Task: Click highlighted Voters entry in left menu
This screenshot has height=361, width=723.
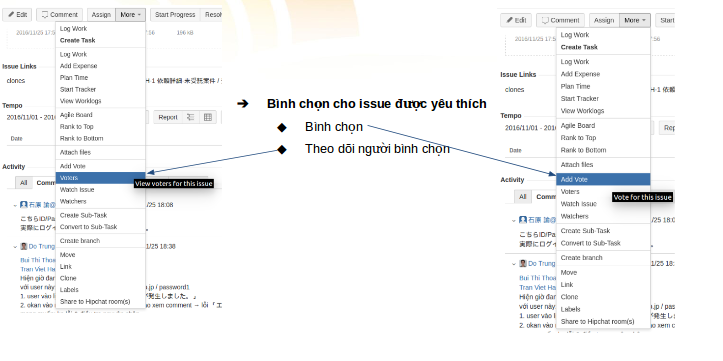Action: tap(101, 178)
